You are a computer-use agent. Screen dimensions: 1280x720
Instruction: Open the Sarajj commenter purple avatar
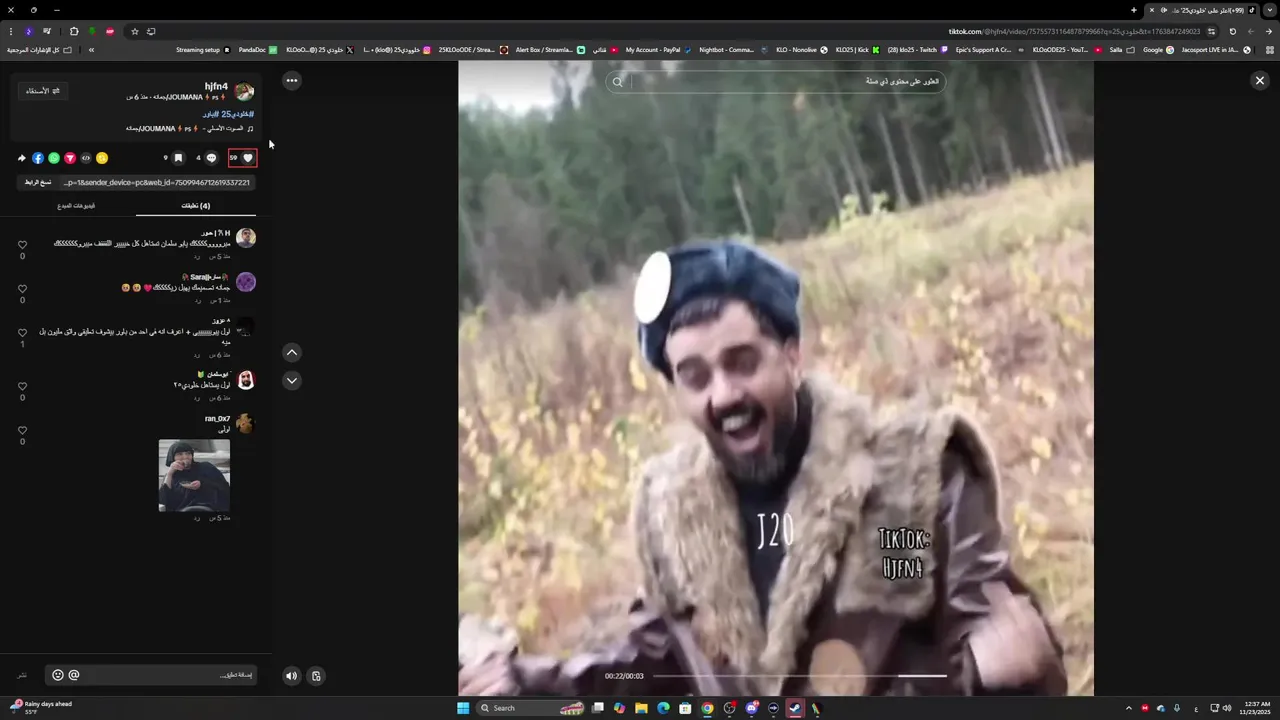click(246, 282)
